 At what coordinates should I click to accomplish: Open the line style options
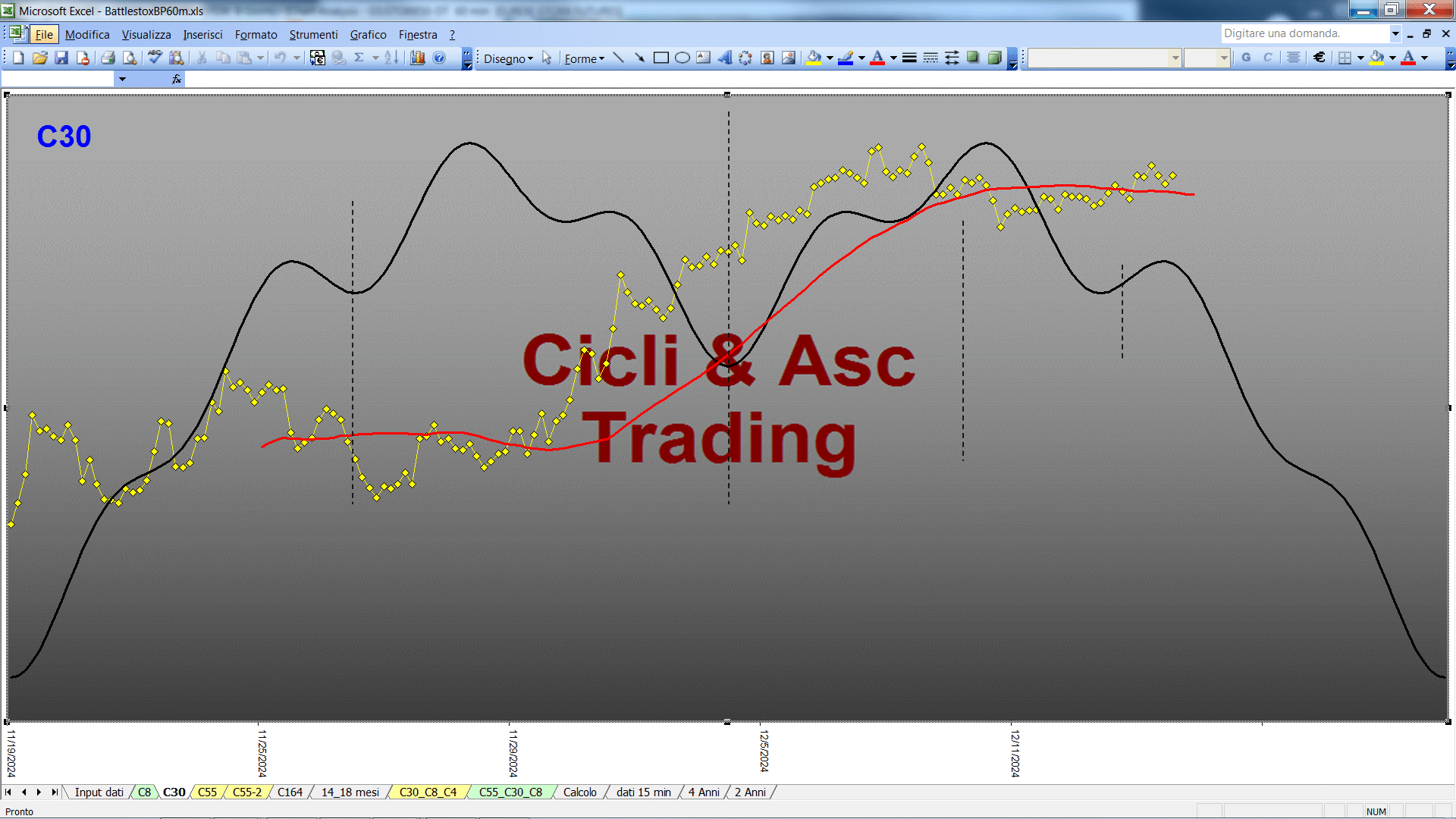pos(909,58)
